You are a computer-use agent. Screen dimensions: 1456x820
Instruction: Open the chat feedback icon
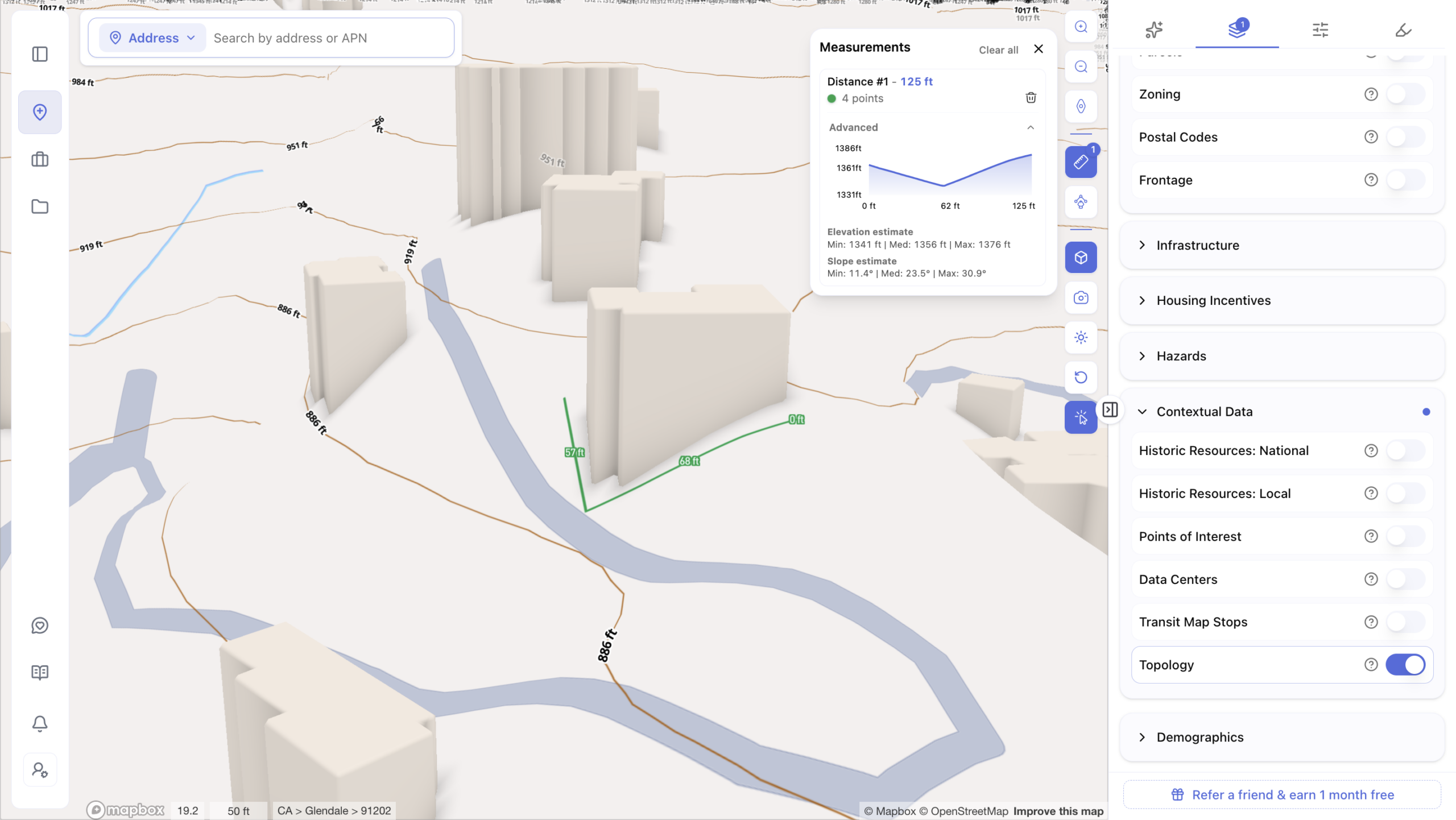coord(40,626)
